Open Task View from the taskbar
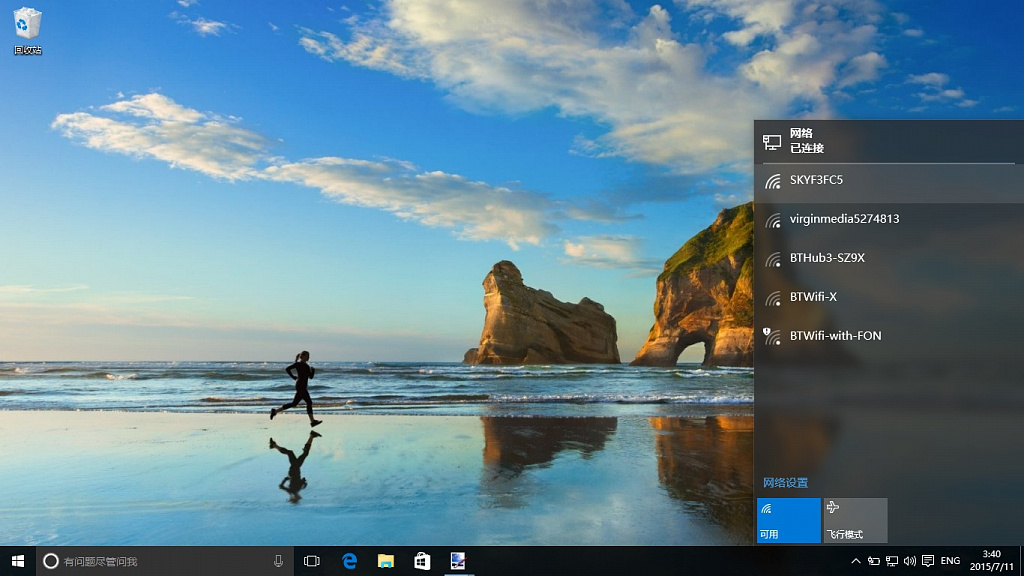1024x576 pixels. click(312, 561)
